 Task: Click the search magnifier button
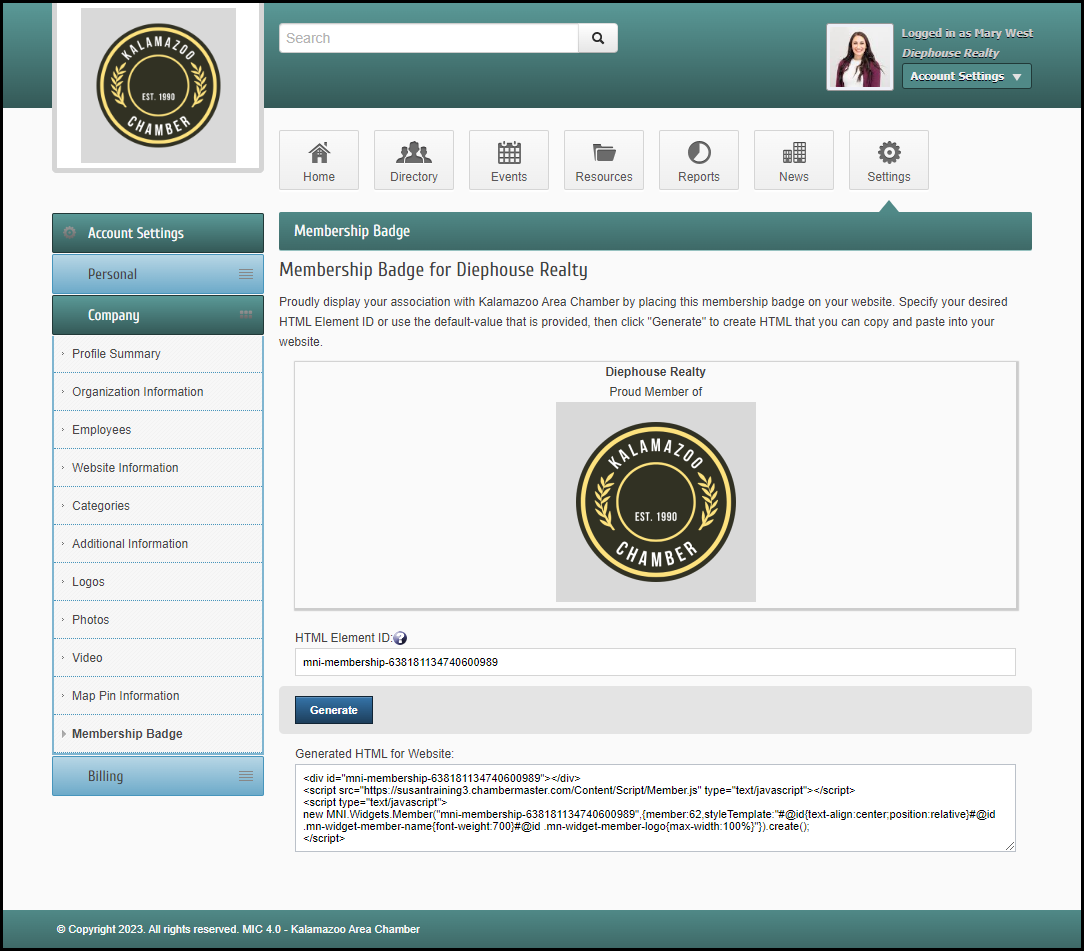(x=598, y=38)
